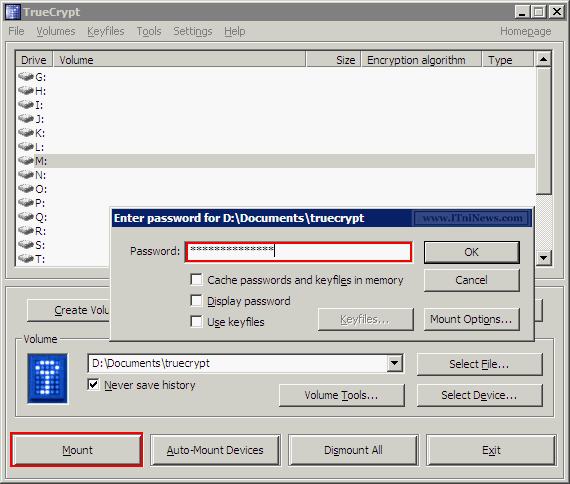Click the volume path text field
The height and width of the screenshot is (484, 570).
(238, 363)
